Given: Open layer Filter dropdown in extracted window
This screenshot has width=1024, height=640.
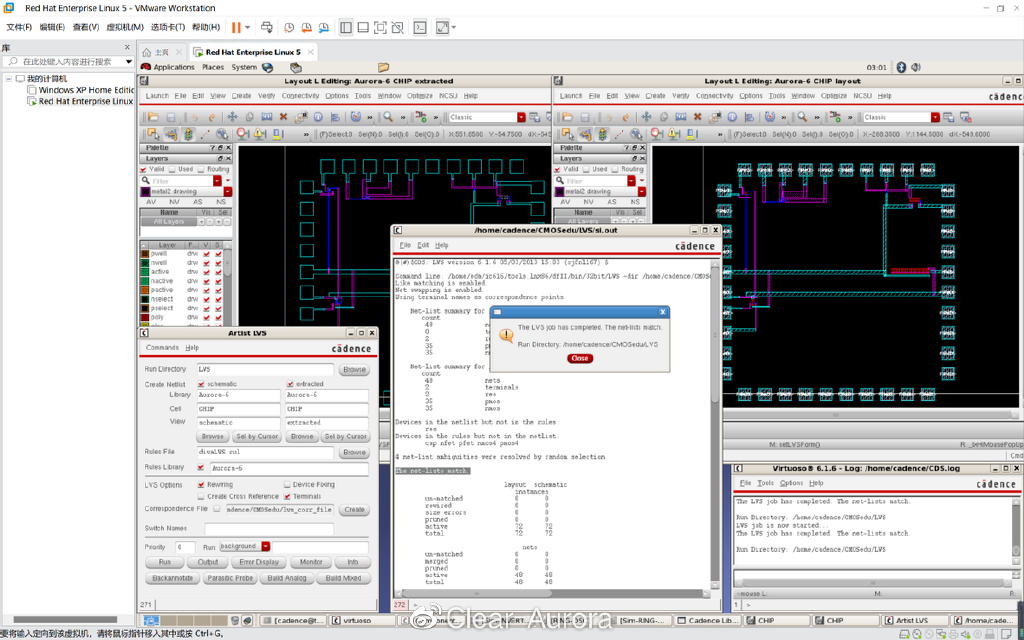Looking at the screenshot, I should coord(219,181).
